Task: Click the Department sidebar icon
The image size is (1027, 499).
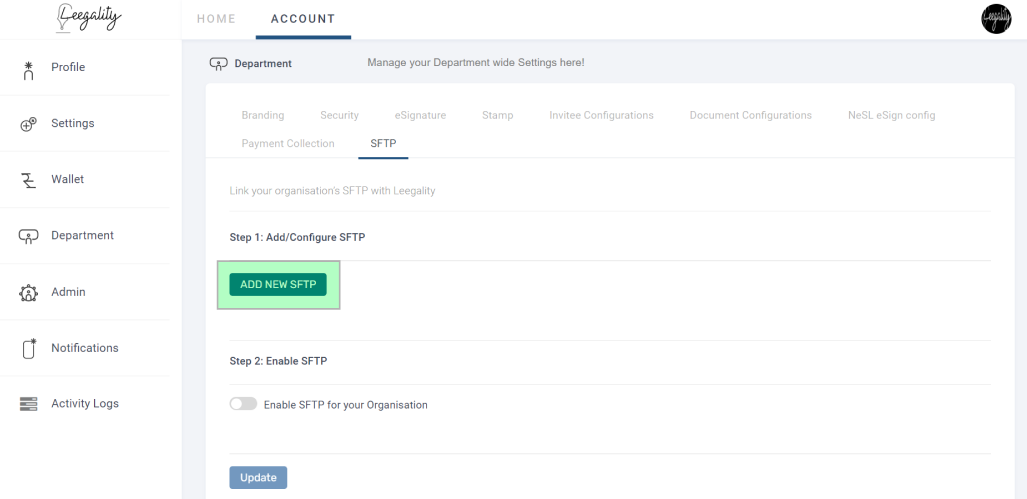Action: pyautogui.click(x=28, y=236)
